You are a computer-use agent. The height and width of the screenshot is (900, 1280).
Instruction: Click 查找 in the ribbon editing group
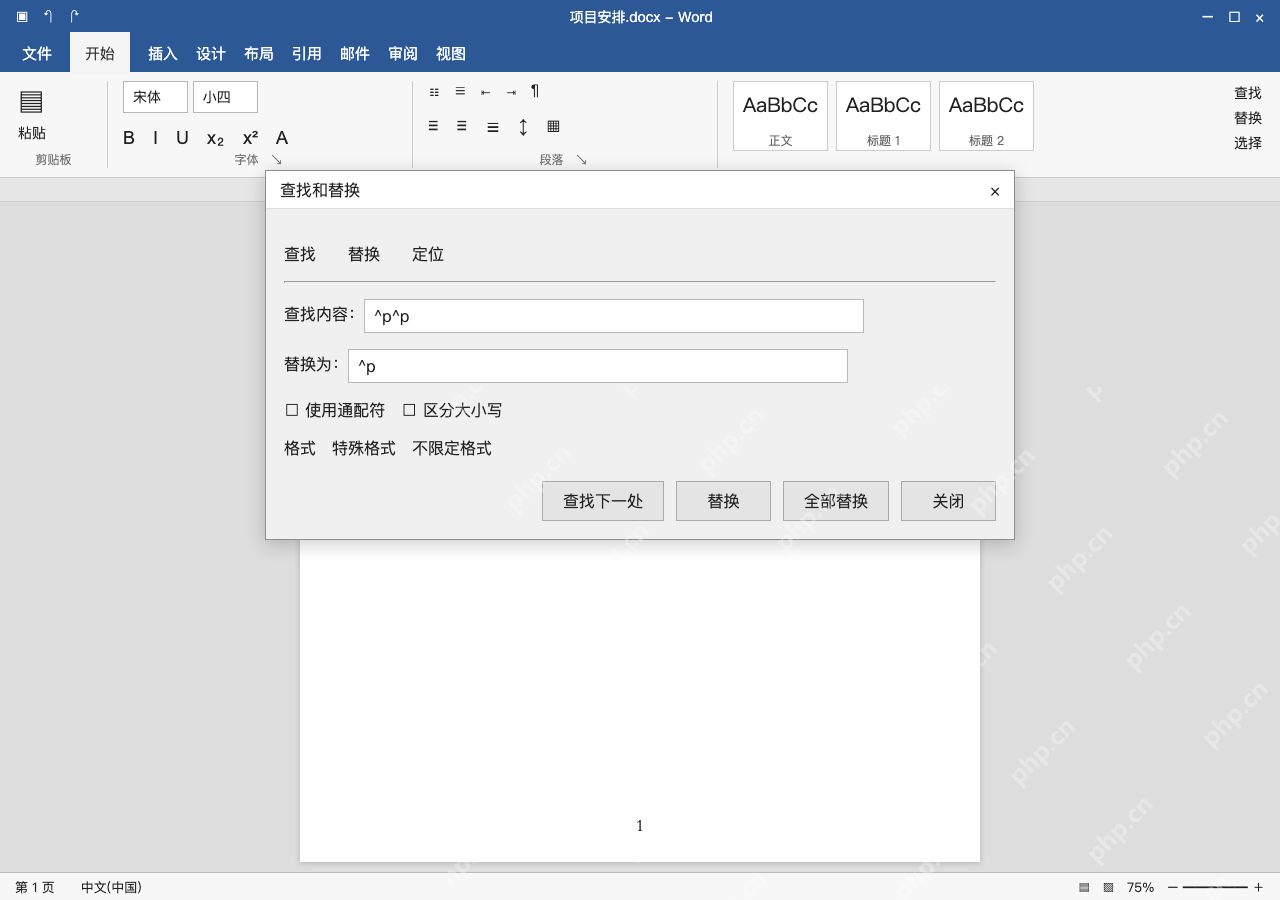coord(1248,93)
